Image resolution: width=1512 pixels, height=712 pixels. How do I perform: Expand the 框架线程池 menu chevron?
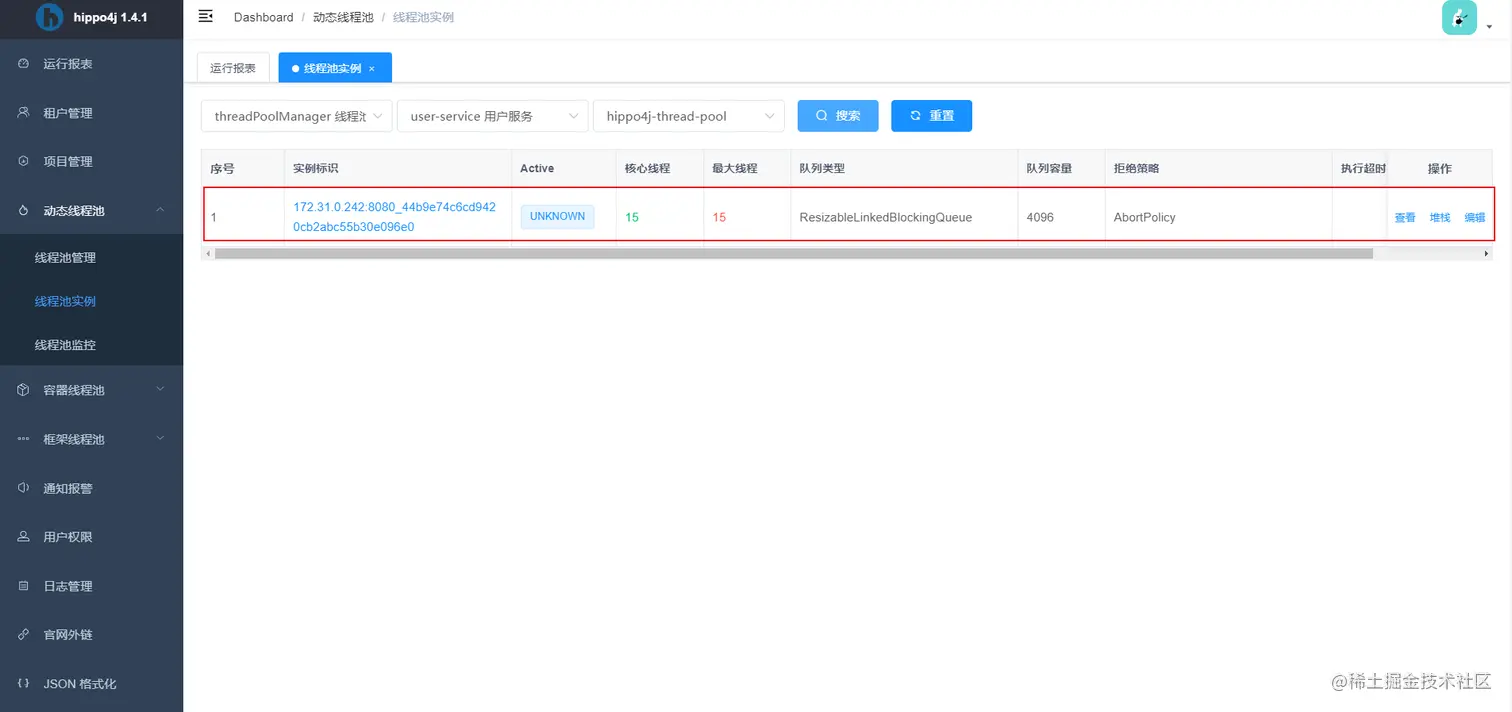tap(160, 439)
